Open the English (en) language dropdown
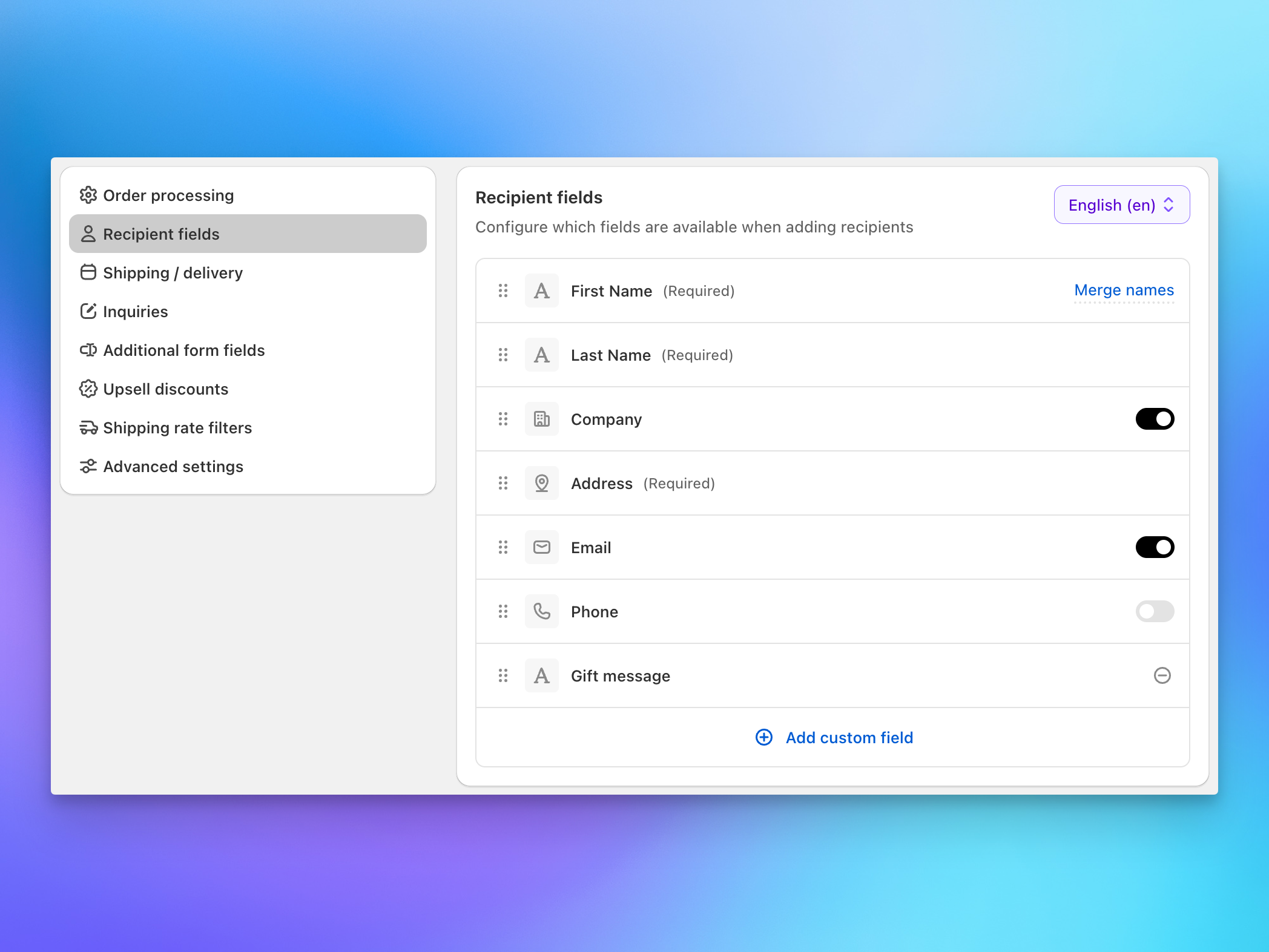The height and width of the screenshot is (952, 1269). 1121,205
